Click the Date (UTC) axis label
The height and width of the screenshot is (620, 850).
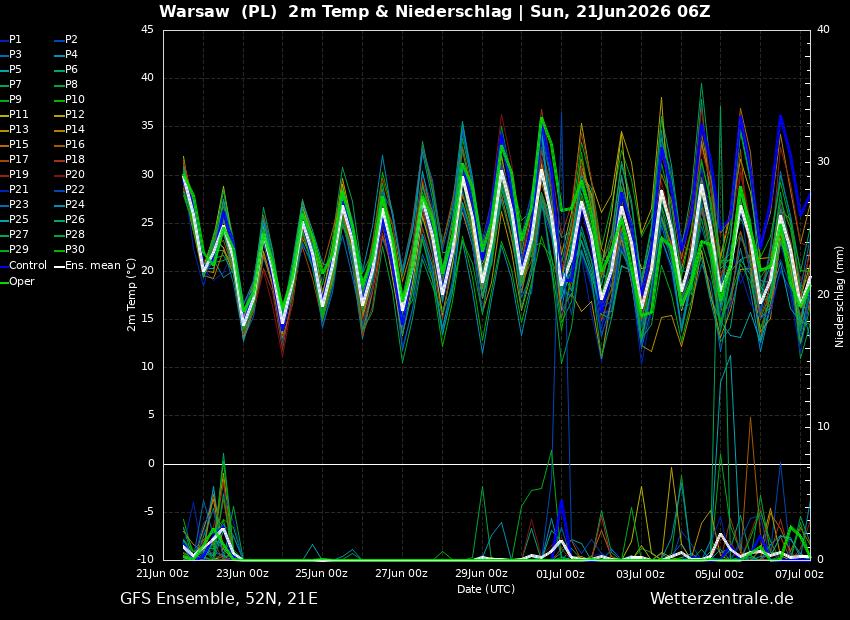click(486, 589)
